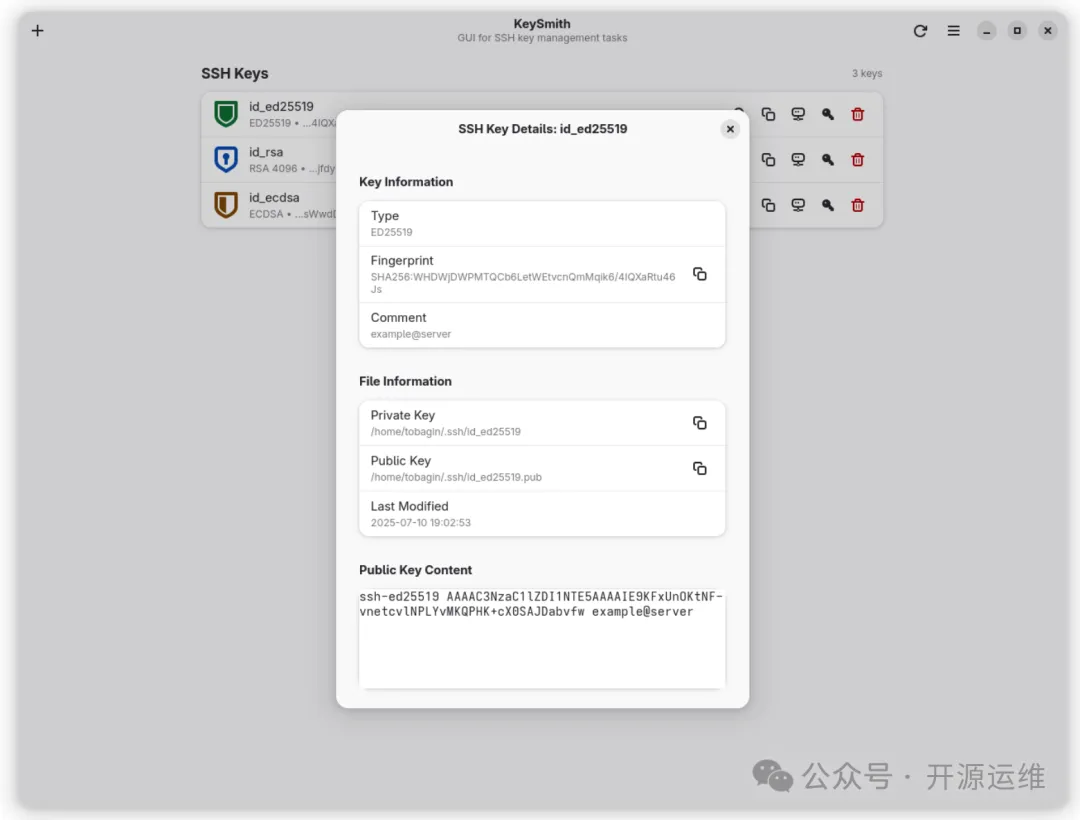Copy the Public Key file path

coord(700,468)
